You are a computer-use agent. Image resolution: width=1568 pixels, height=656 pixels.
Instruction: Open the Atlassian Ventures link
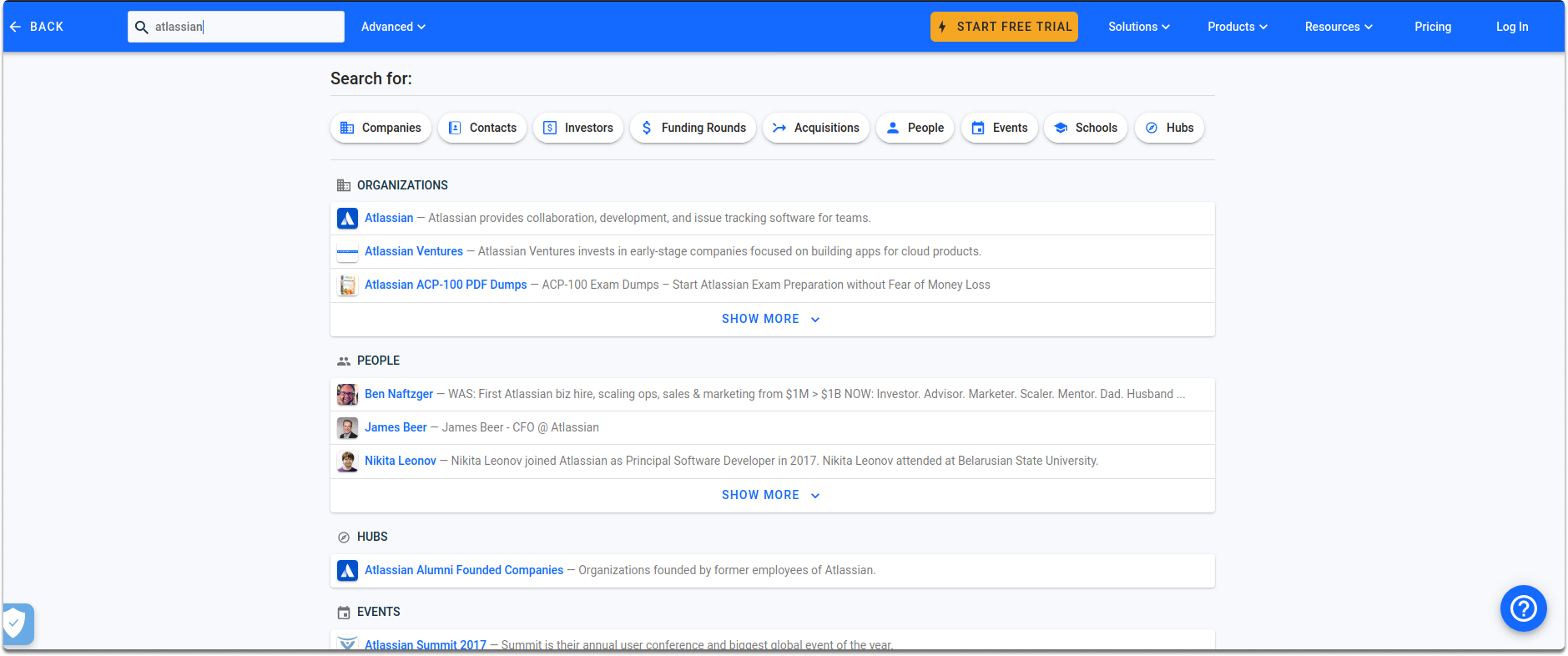pos(414,251)
